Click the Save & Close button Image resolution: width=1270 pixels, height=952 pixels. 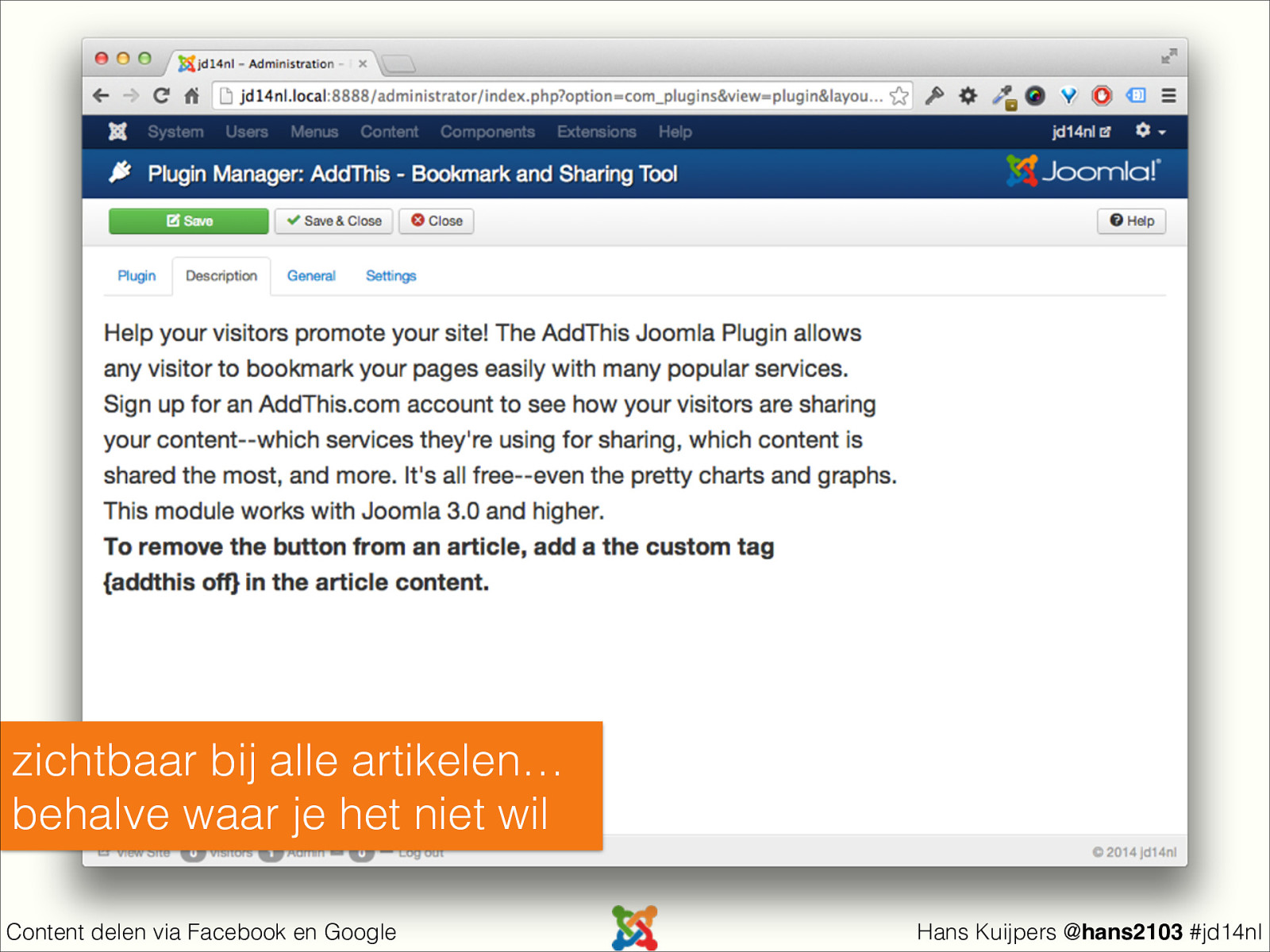tap(334, 221)
